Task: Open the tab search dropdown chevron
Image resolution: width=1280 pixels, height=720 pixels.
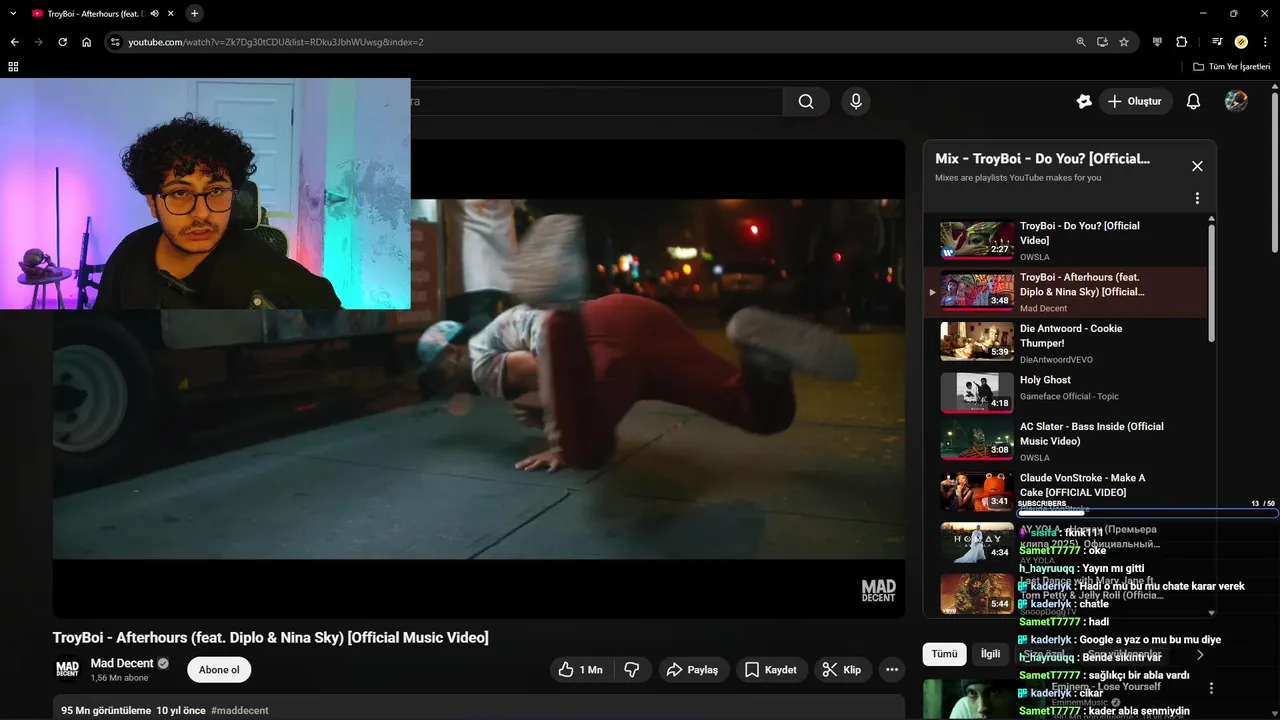Action: 13,13
